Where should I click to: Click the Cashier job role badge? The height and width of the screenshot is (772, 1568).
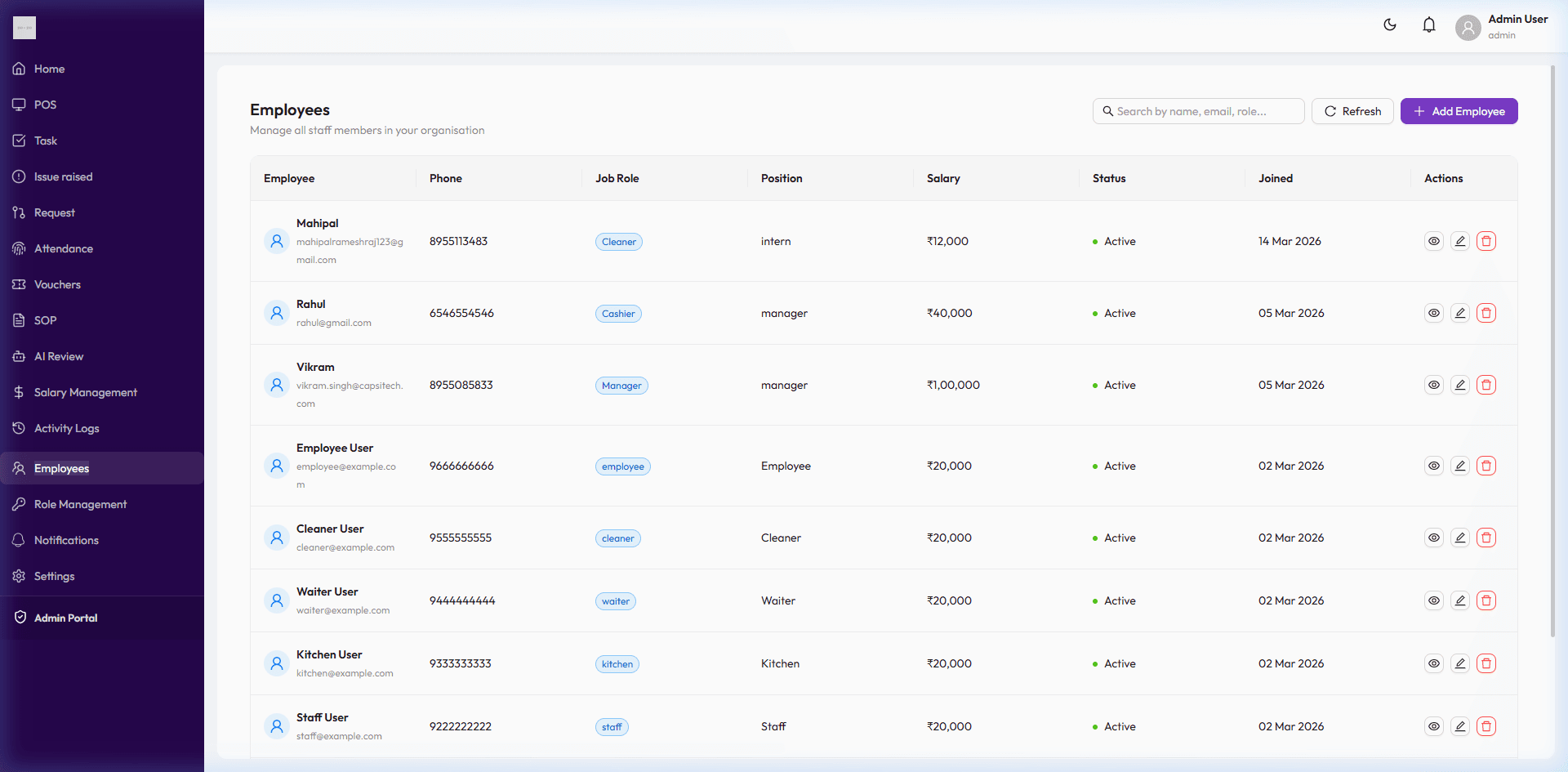point(618,314)
